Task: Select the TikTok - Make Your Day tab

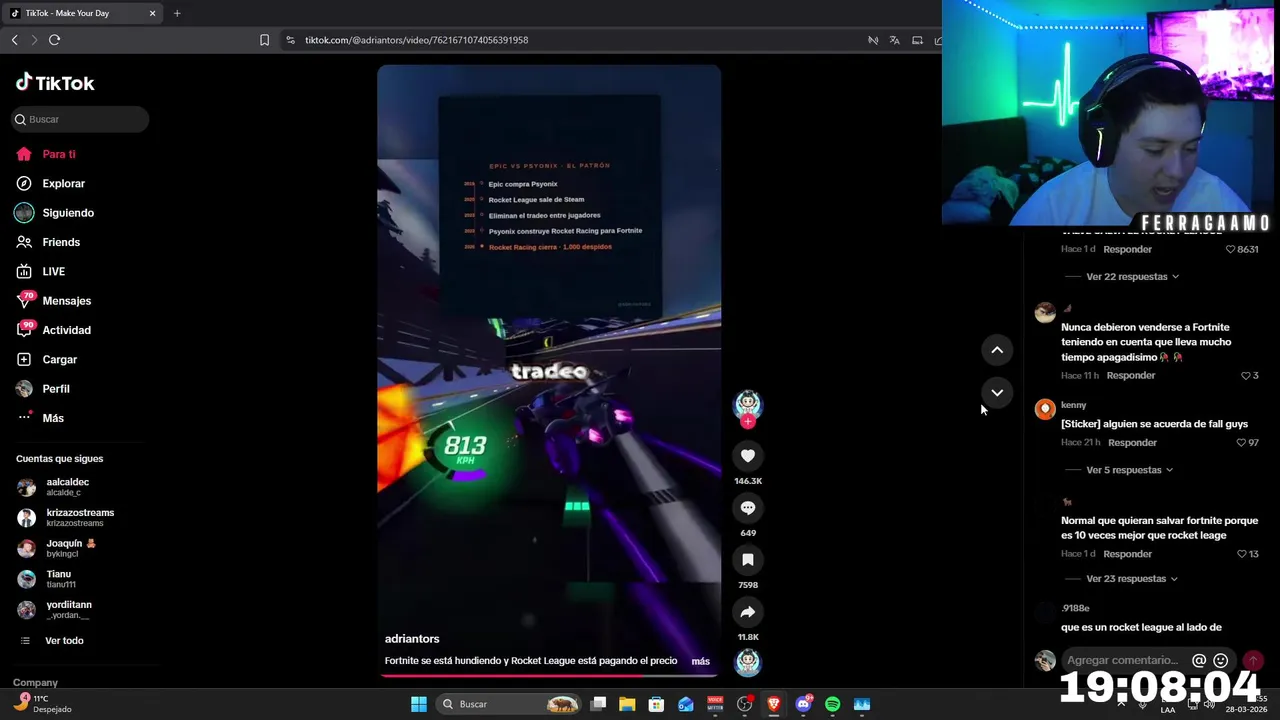Action: tap(84, 13)
